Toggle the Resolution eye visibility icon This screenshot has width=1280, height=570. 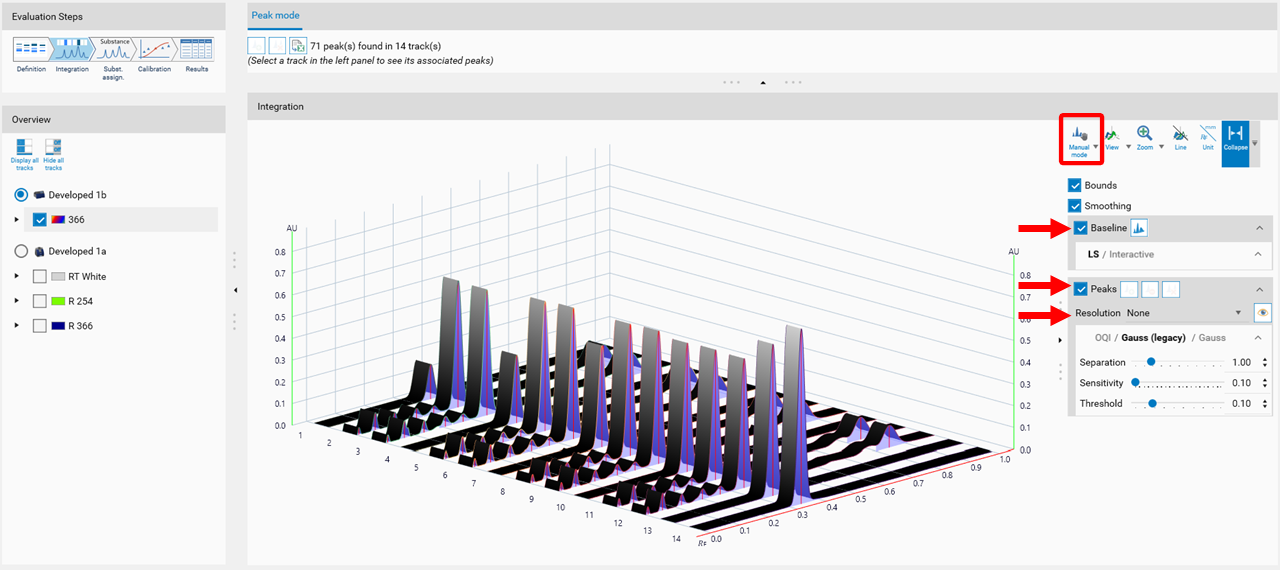click(1263, 313)
